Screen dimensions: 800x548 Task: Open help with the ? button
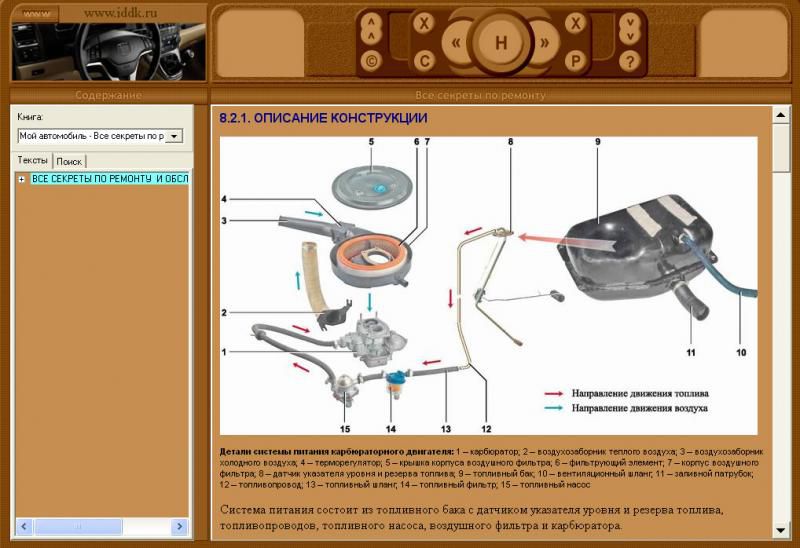point(629,61)
